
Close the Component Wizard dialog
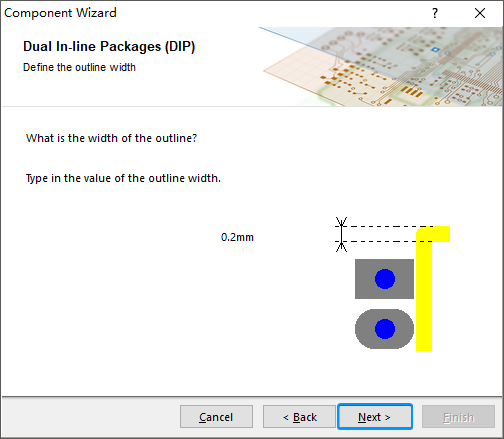(480, 13)
